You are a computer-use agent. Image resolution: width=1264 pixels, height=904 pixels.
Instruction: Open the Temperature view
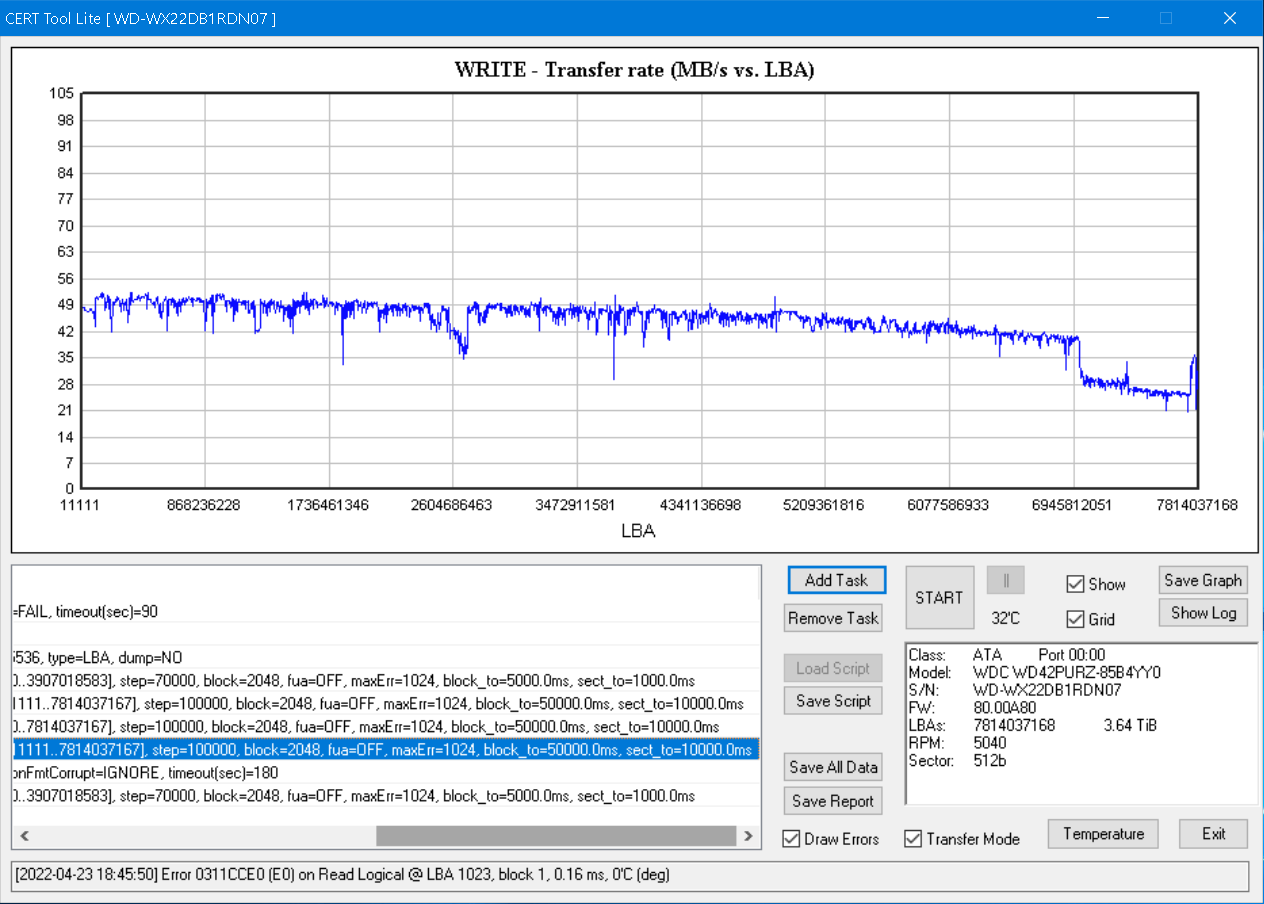(1103, 834)
